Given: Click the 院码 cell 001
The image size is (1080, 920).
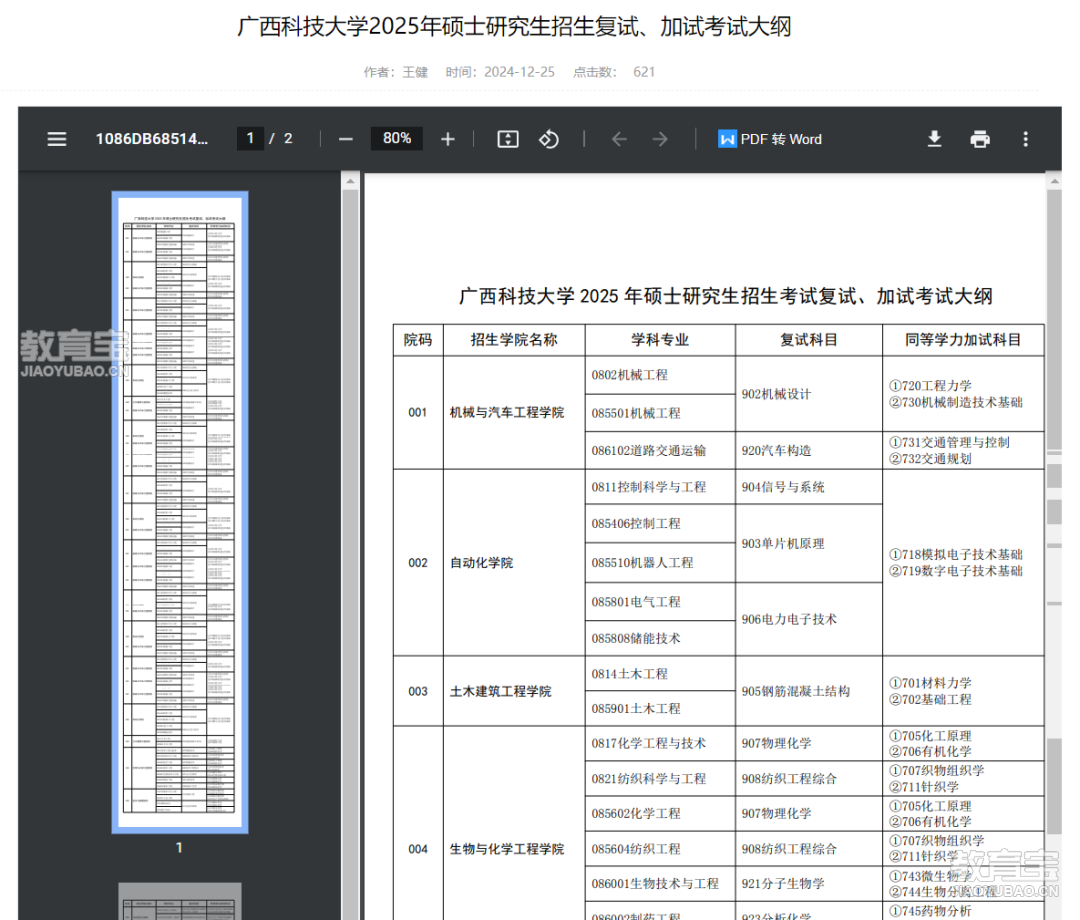Looking at the screenshot, I should pyautogui.click(x=418, y=412).
